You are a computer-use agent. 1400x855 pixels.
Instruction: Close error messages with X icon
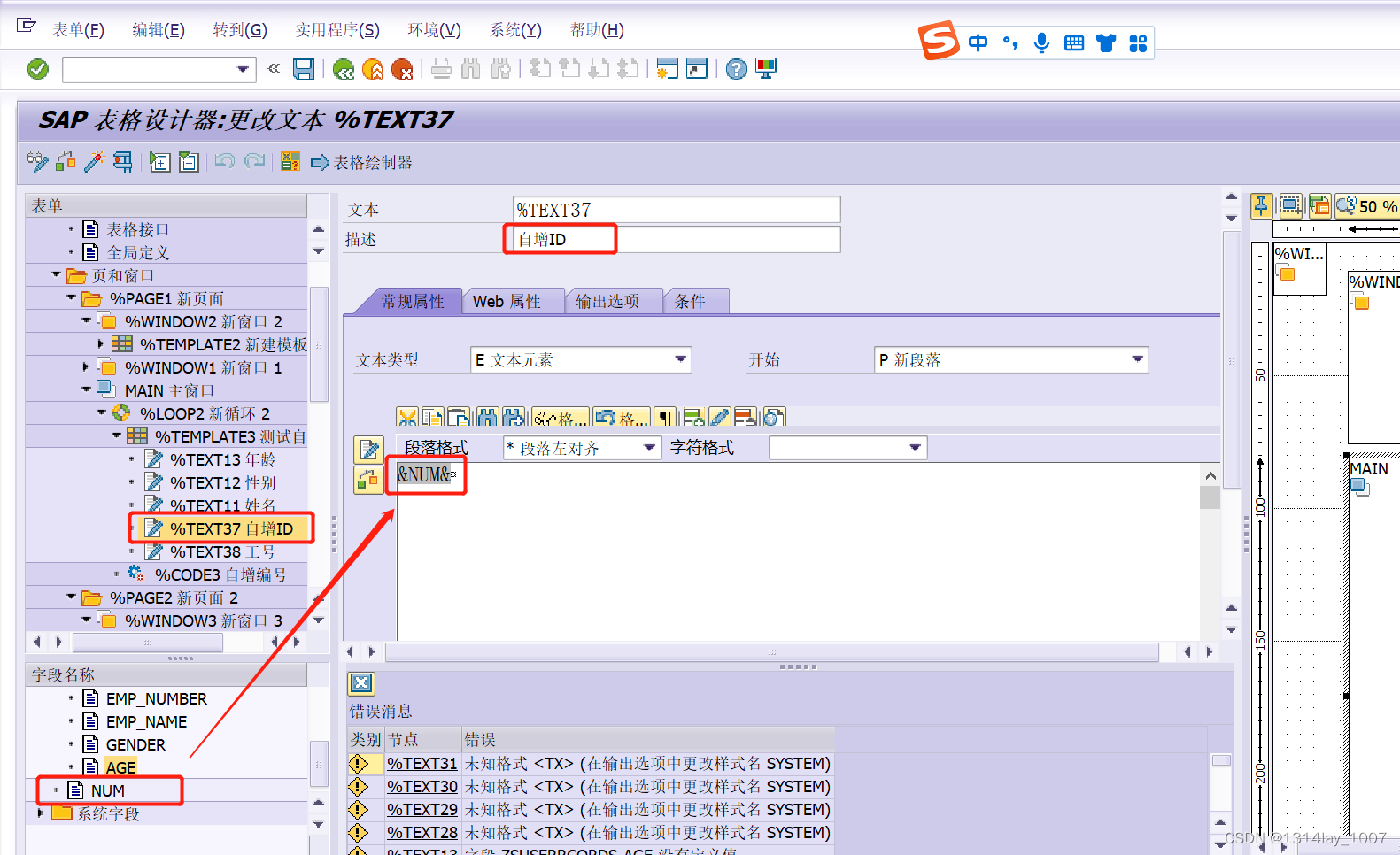(x=361, y=682)
